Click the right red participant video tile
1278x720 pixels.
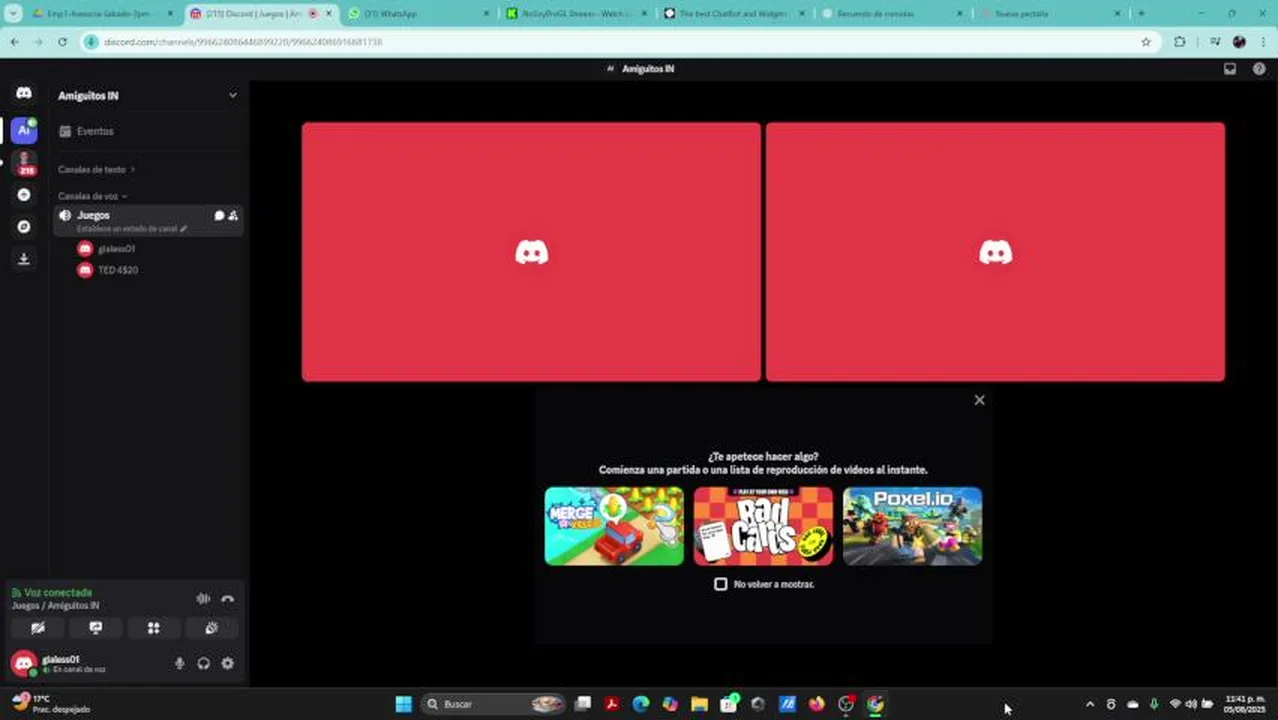pyautogui.click(x=995, y=252)
